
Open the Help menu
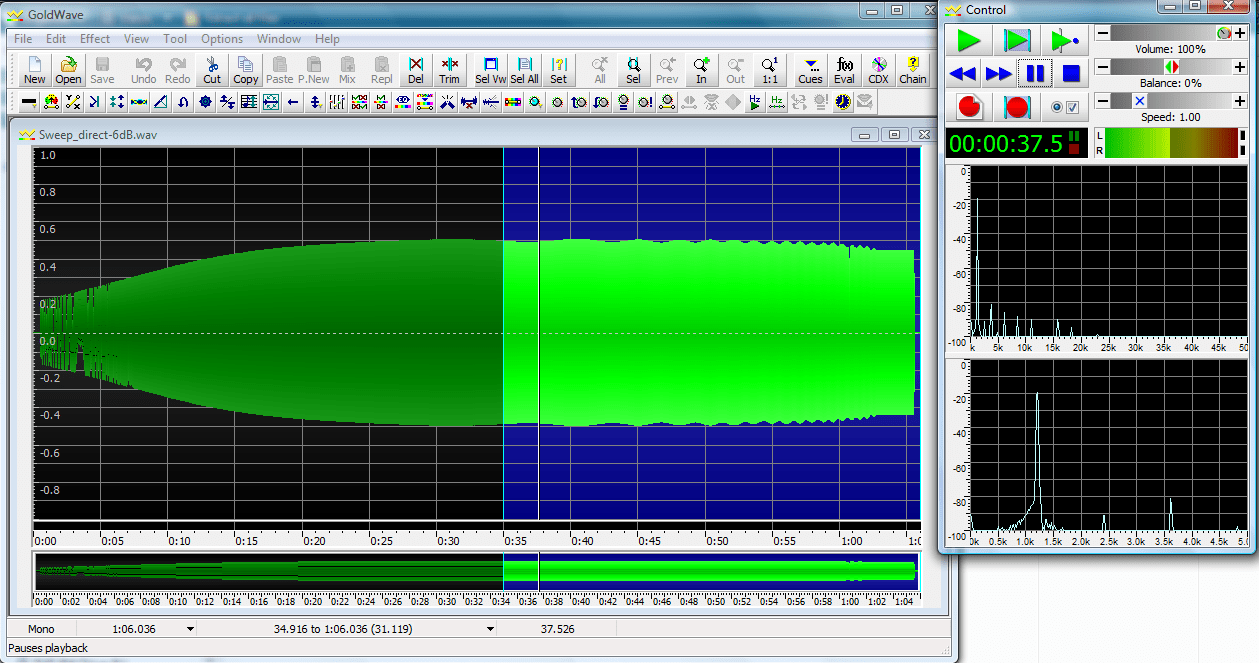click(327, 39)
